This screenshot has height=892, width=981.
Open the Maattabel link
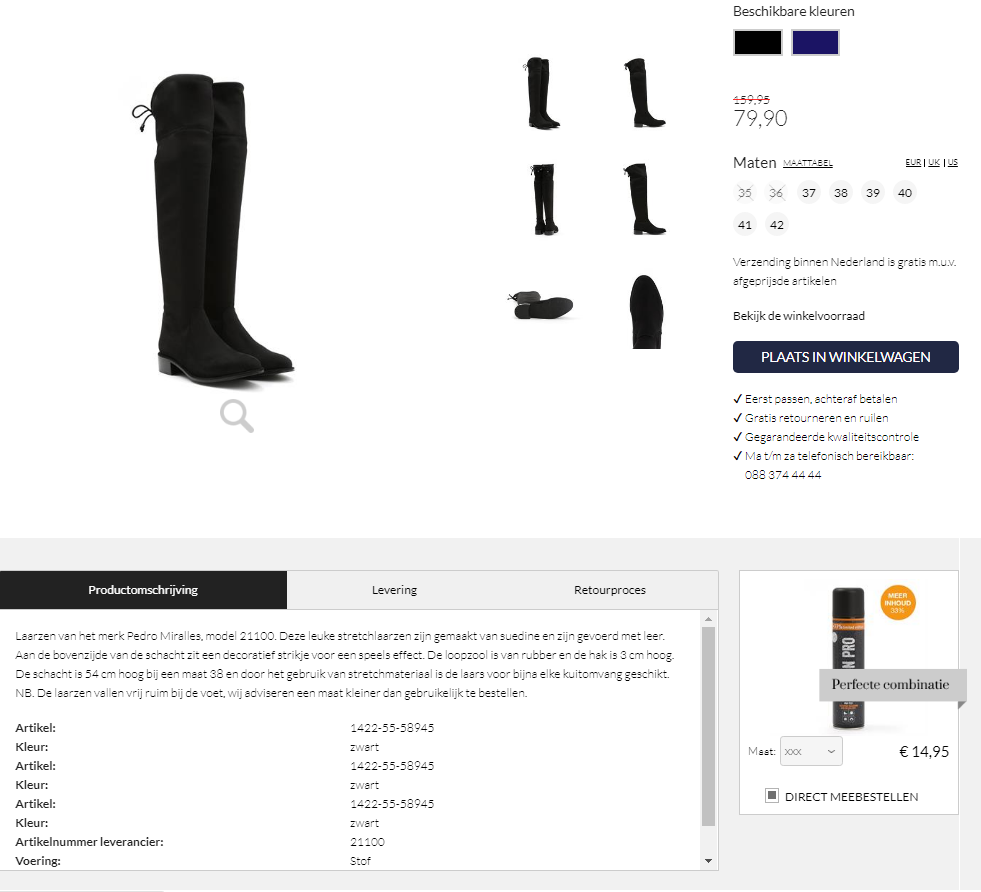pos(808,163)
